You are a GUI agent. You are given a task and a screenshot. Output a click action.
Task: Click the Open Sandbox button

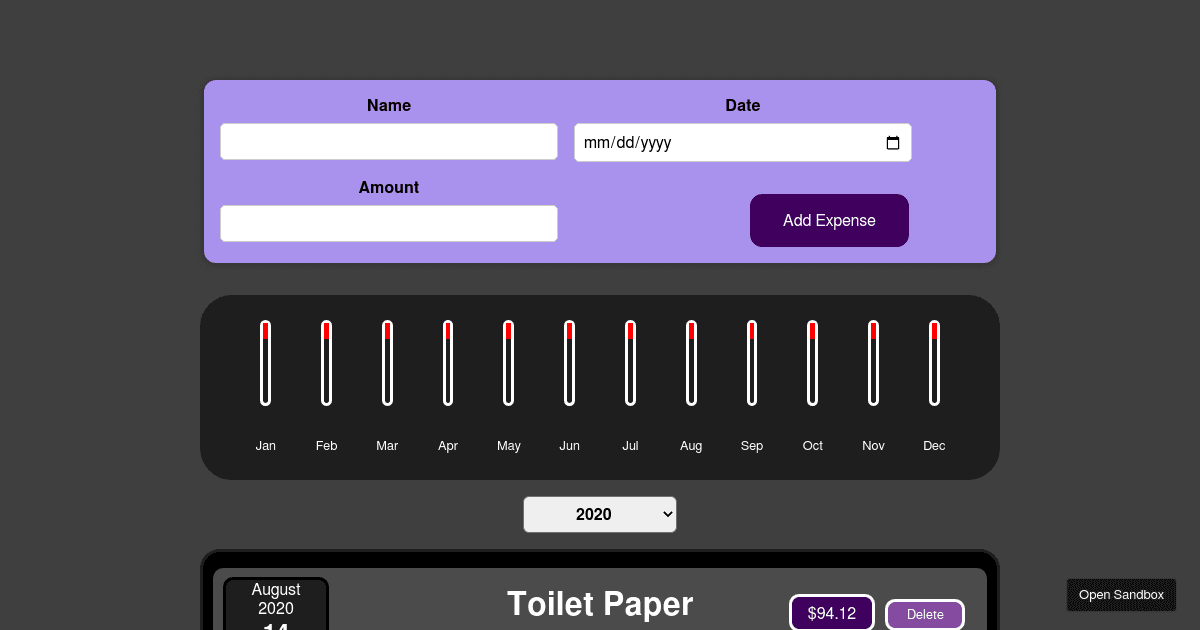coord(1121,595)
